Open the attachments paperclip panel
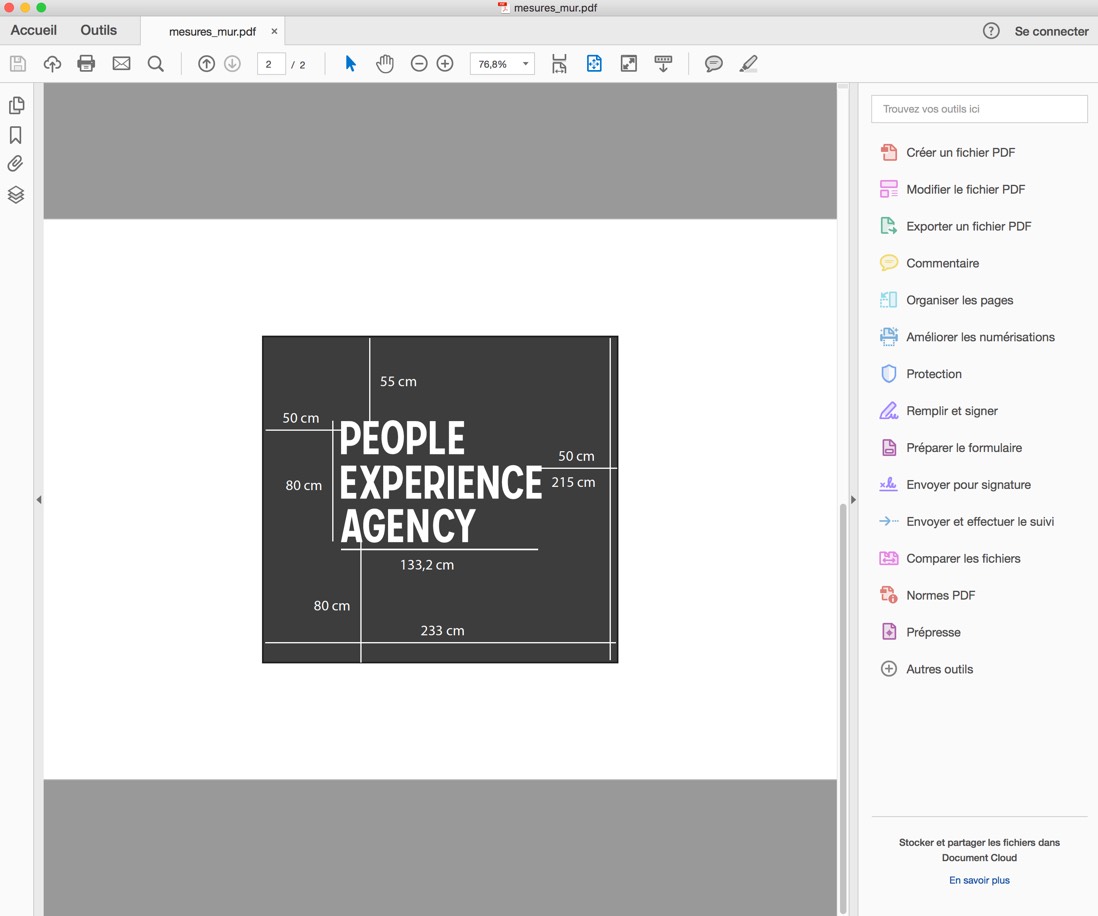This screenshot has height=916, width=1098. (15, 164)
